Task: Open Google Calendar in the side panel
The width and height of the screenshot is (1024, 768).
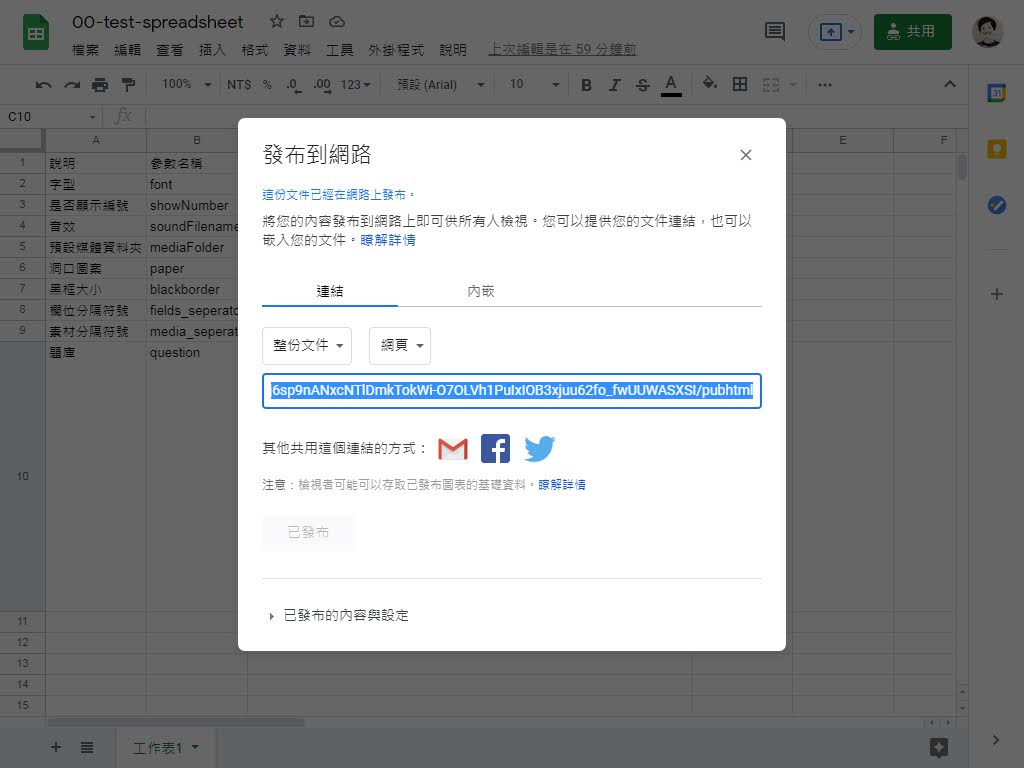Action: click(x=995, y=92)
